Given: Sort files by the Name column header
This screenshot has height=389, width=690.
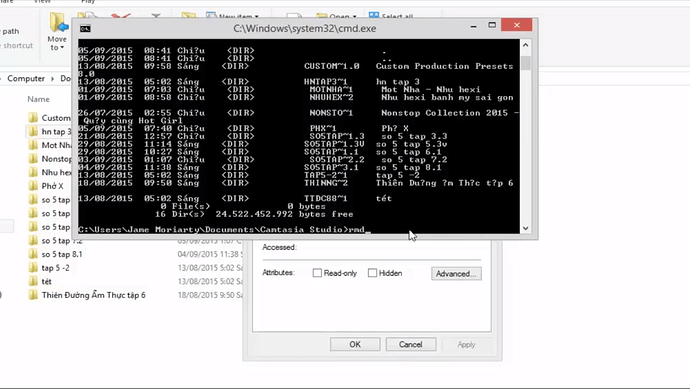Looking at the screenshot, I should tap(38, 99).
